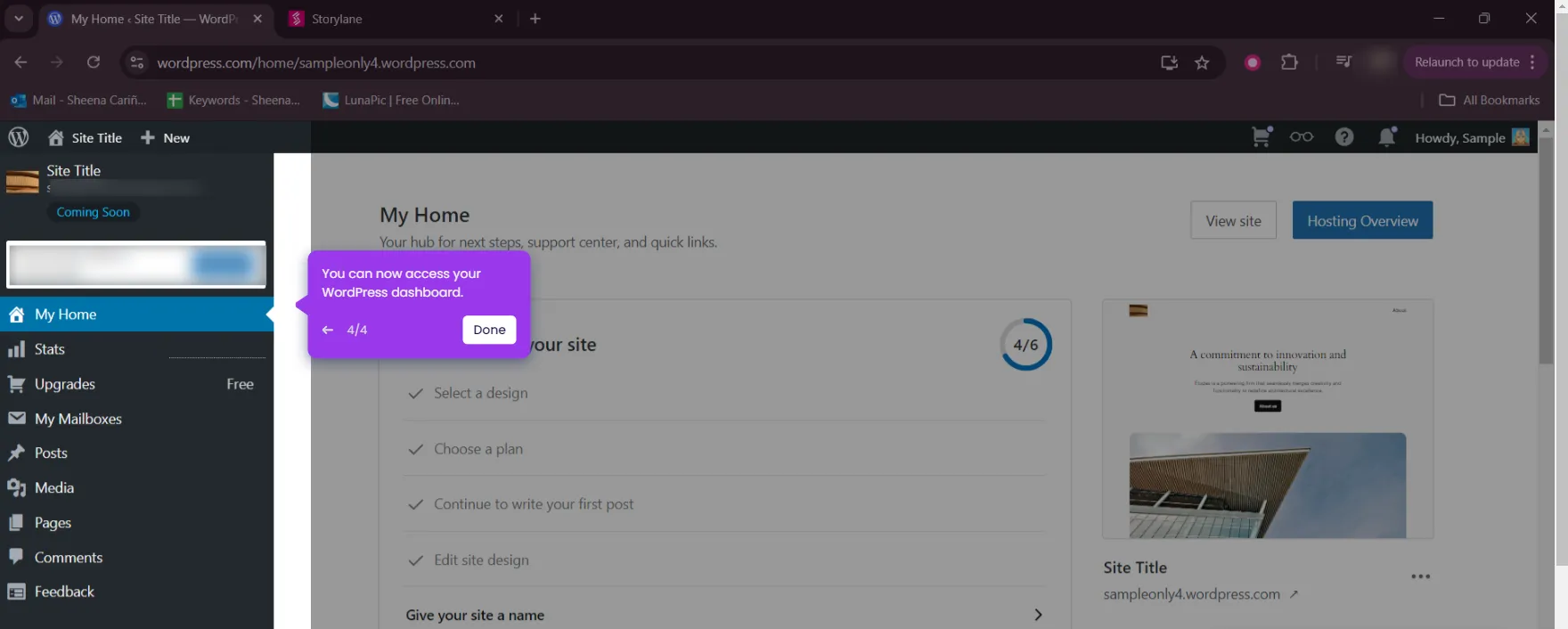Viewport: 1568px width, 629px height.
Task: Open sampleonly4.wordpress.com link
Action: pos(1191,594)
